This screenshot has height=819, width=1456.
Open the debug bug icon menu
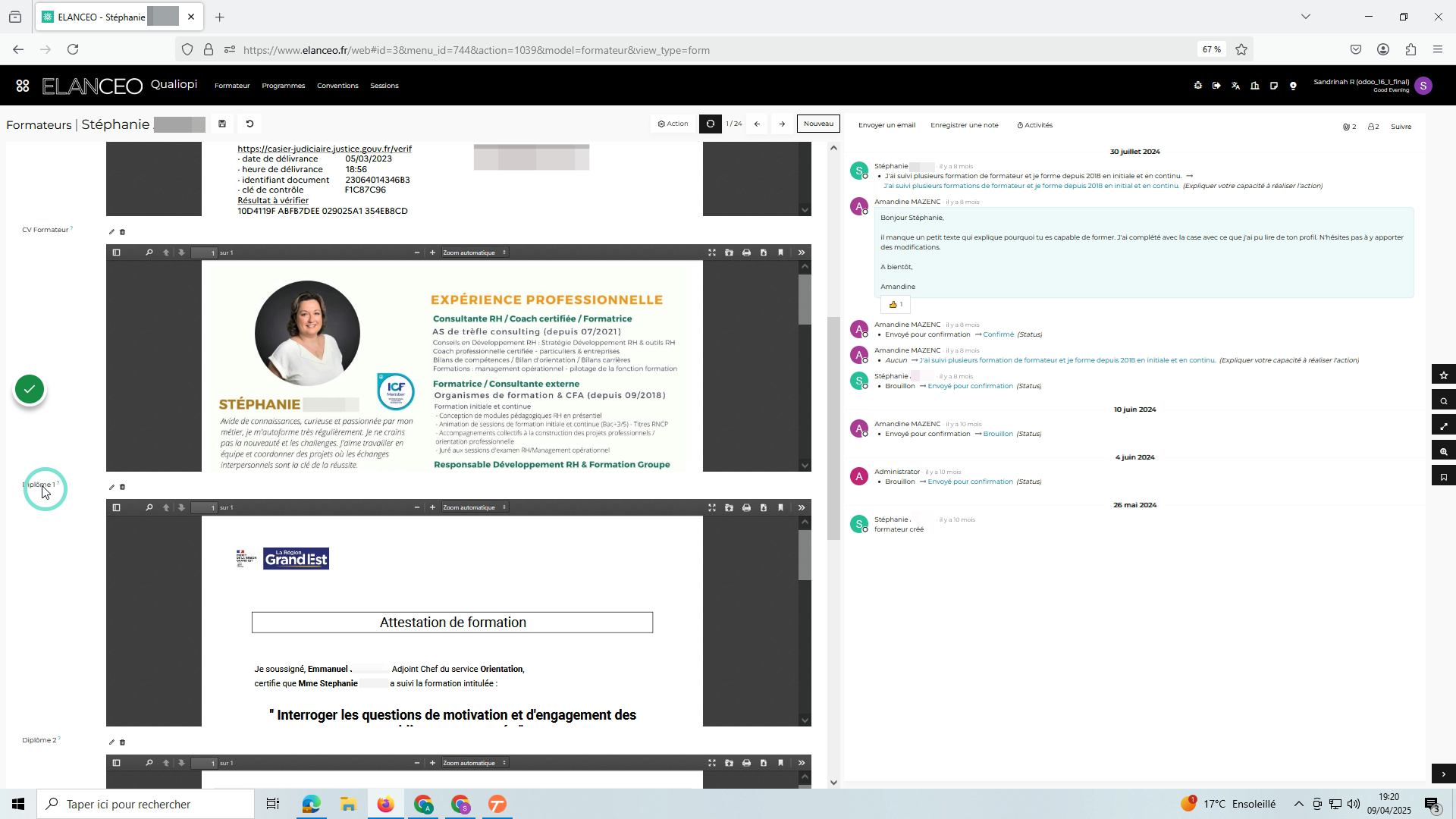[1198, 86]
